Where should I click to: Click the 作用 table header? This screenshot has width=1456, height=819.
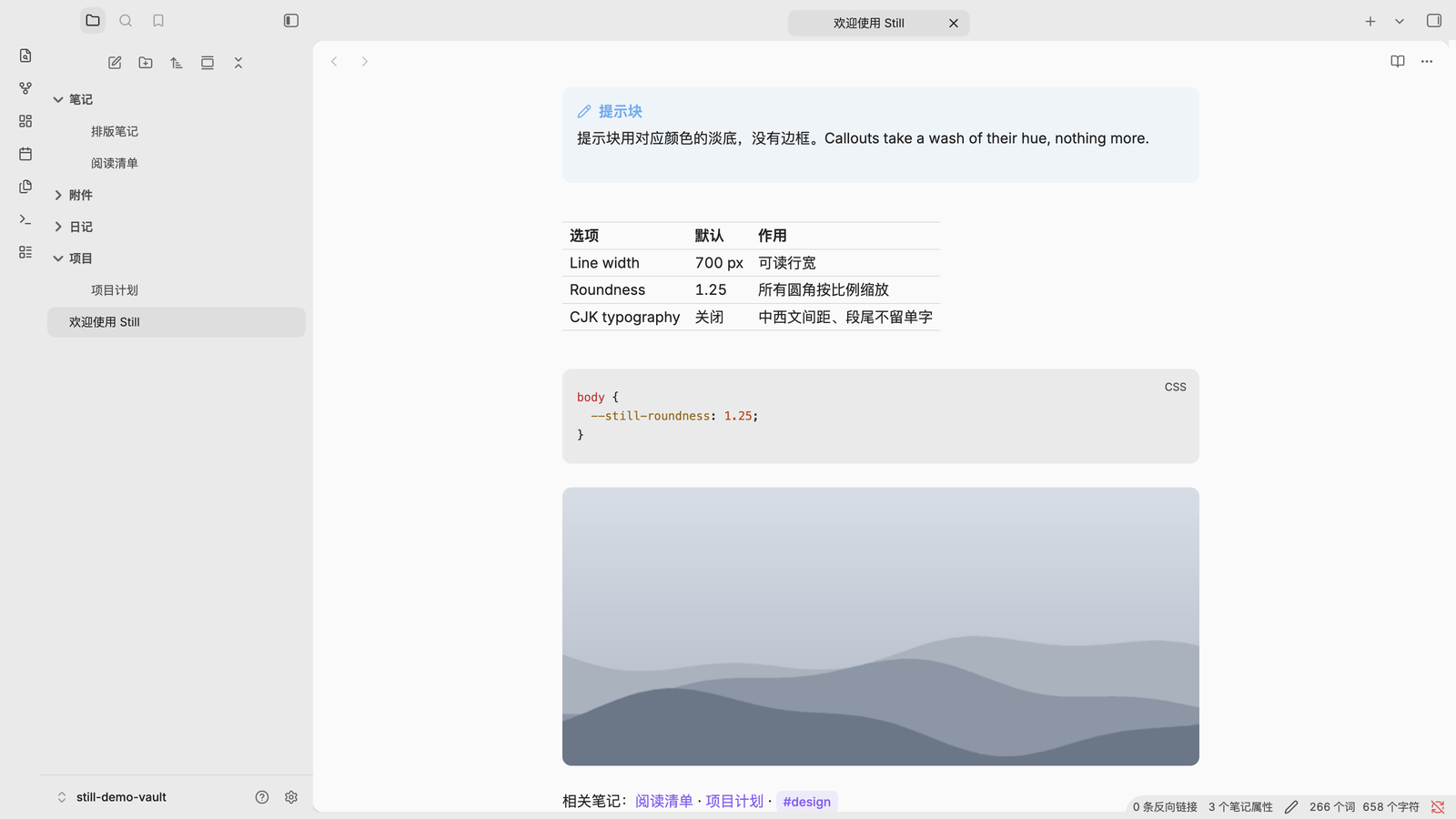[845, 236]
